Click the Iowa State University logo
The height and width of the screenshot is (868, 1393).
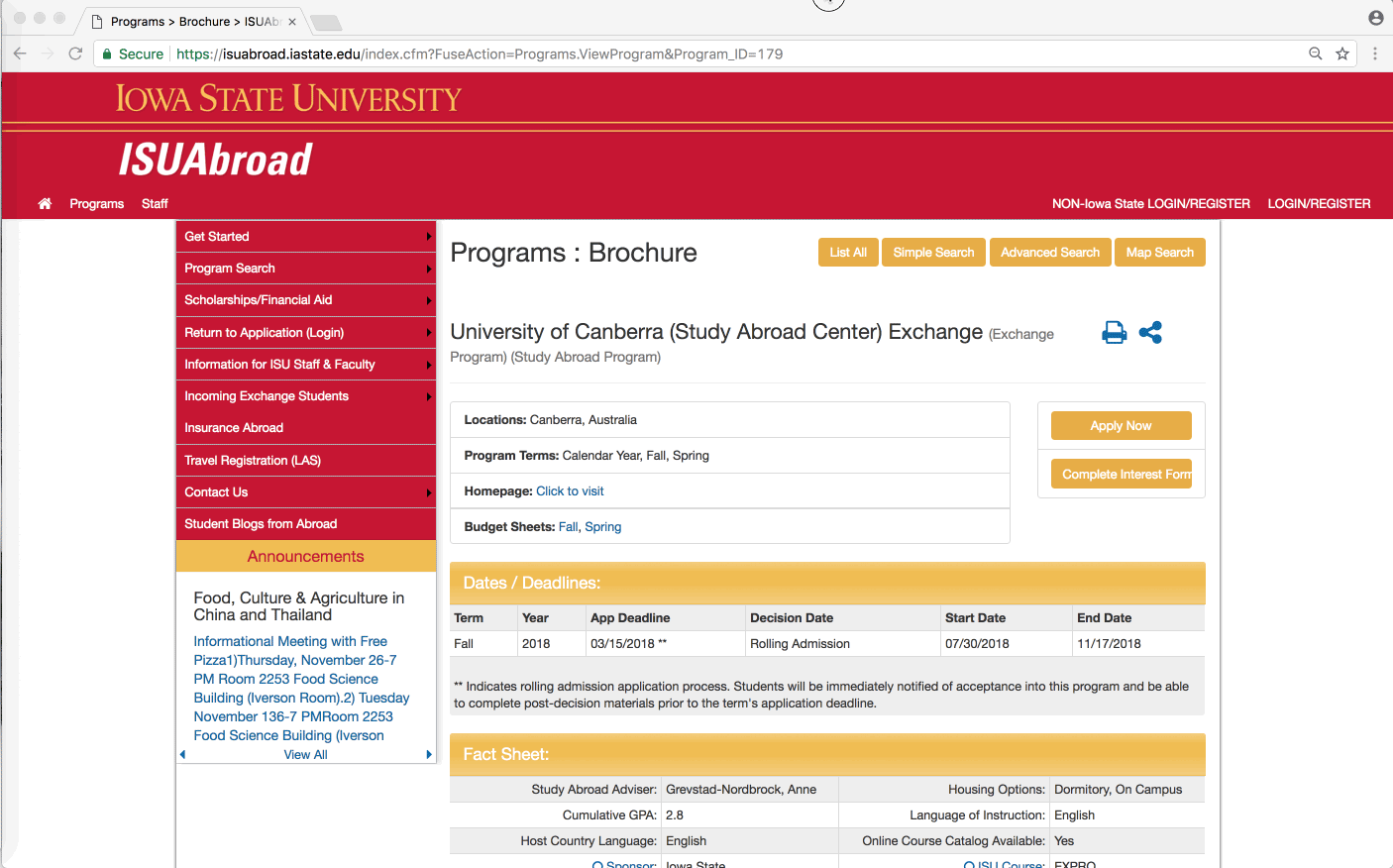coord(288,98)
